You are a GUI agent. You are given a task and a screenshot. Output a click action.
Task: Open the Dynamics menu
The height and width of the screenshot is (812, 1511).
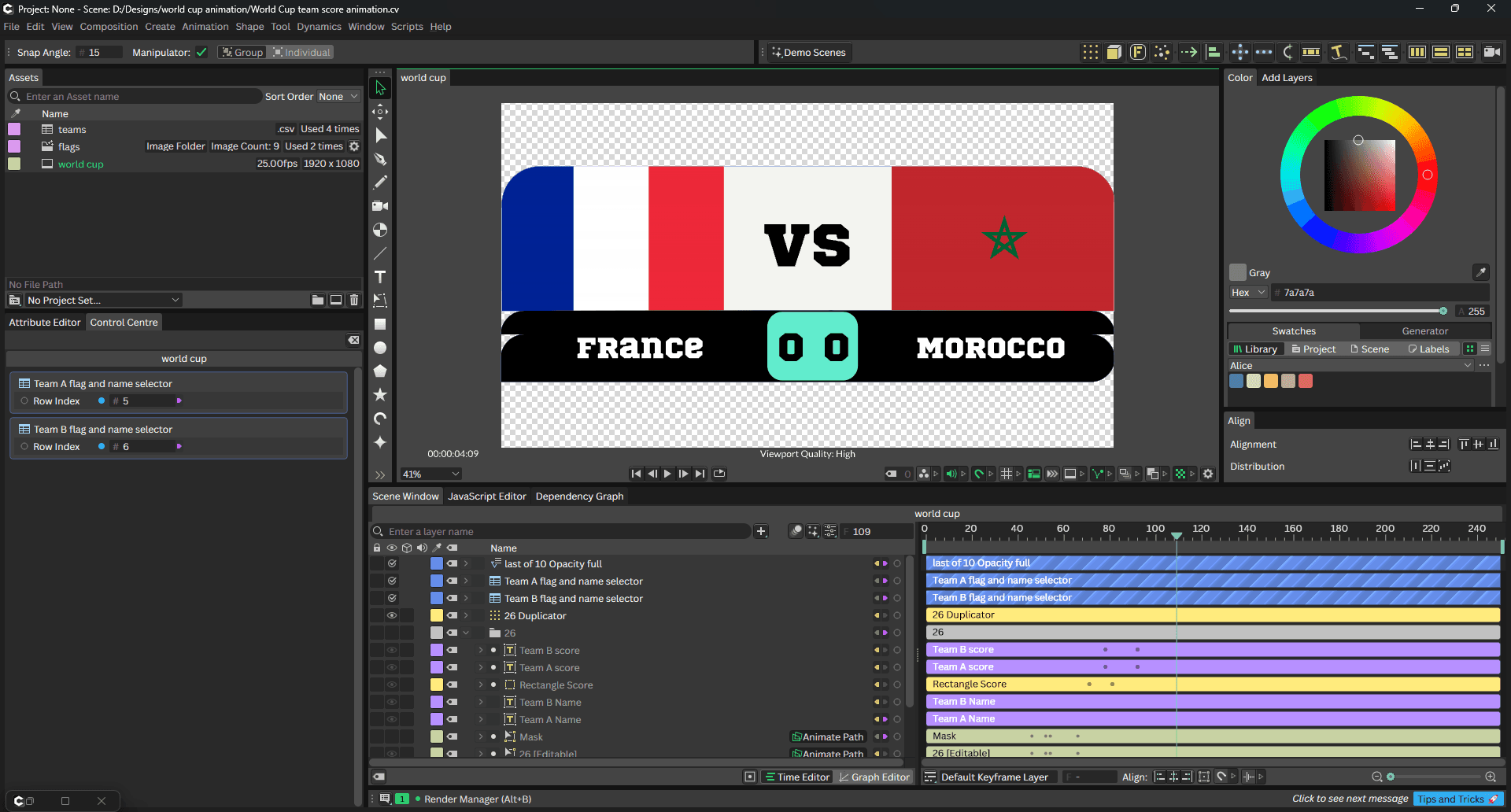click(x=319, y=26)
